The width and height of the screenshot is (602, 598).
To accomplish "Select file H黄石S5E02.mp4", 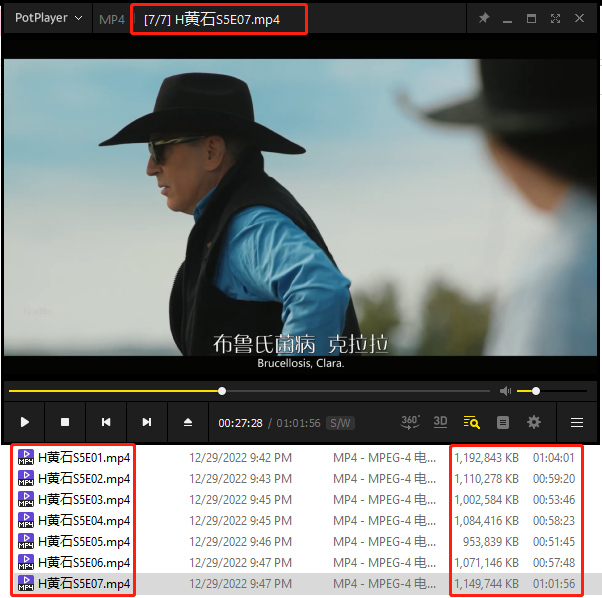I will [84, 479].
